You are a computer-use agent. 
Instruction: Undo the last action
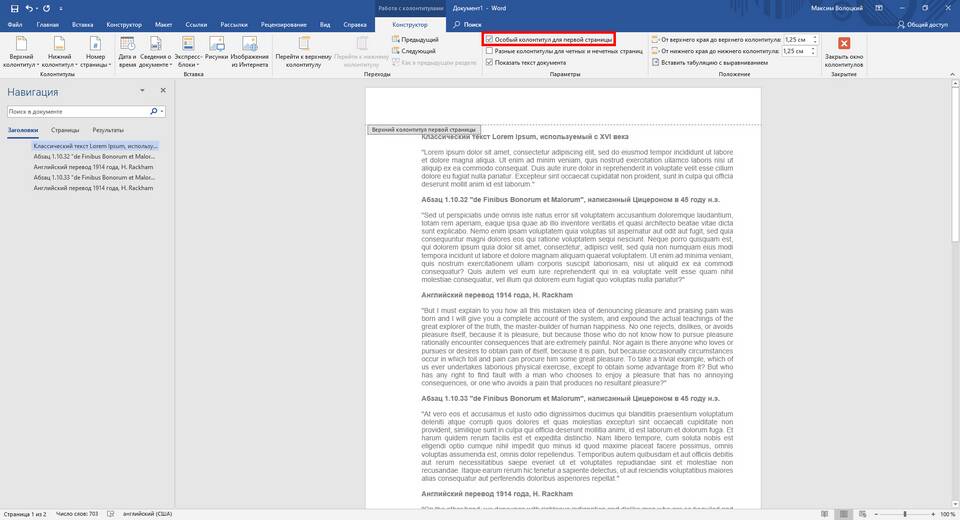pyautogui.click(x=29, y=9)
